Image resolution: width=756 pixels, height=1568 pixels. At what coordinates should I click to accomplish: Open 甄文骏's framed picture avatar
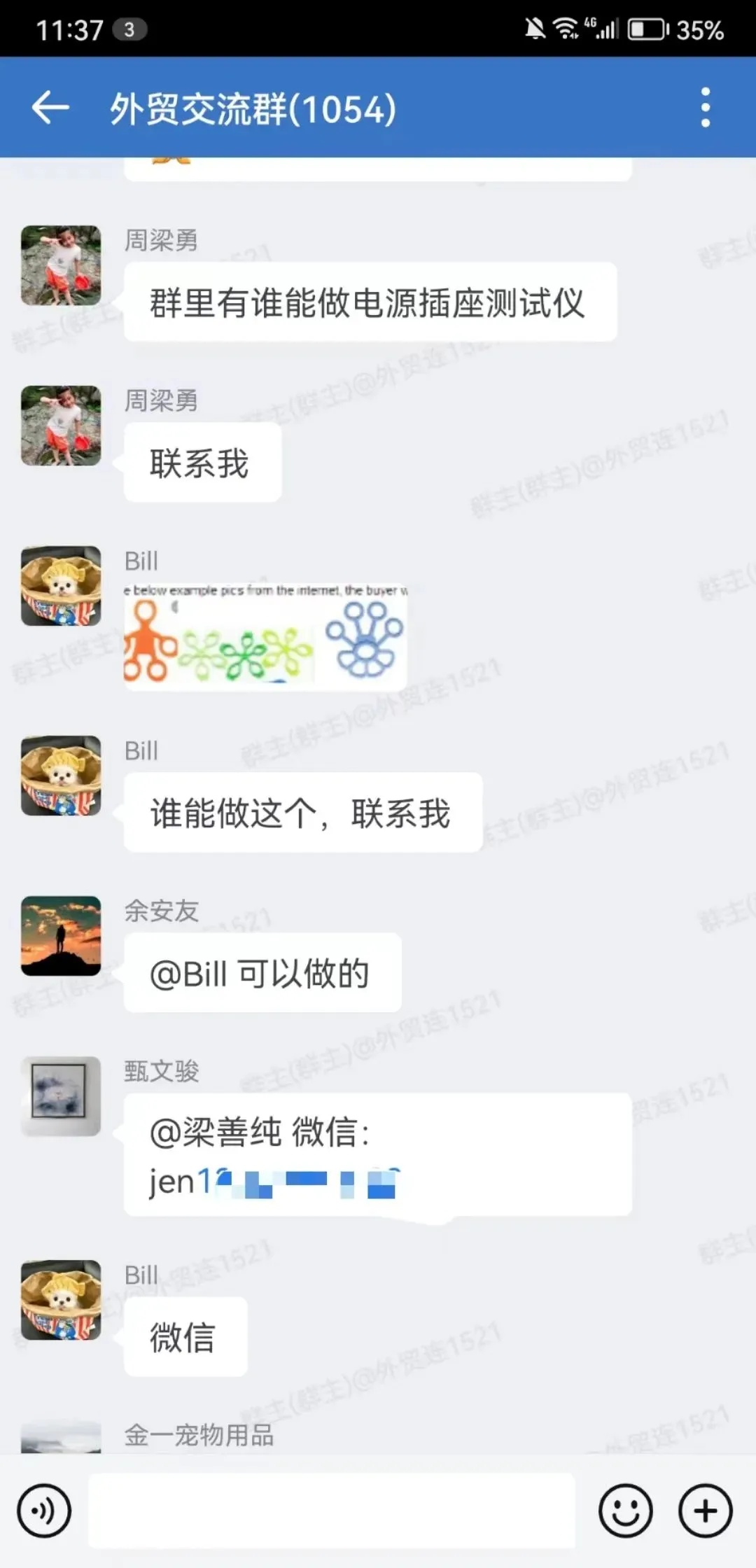point(61,1096)
